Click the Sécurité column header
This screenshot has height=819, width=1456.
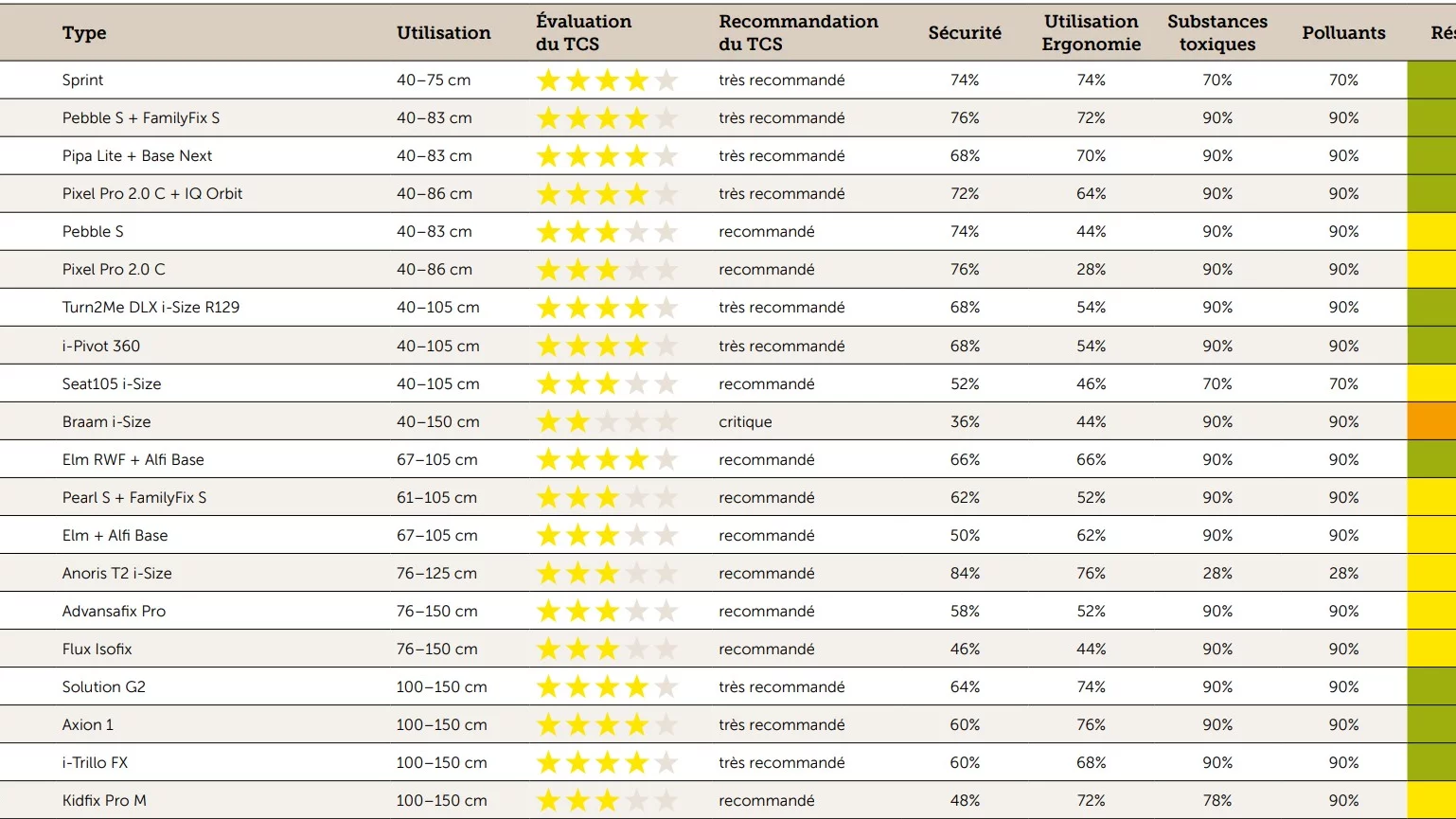(964, 33)
